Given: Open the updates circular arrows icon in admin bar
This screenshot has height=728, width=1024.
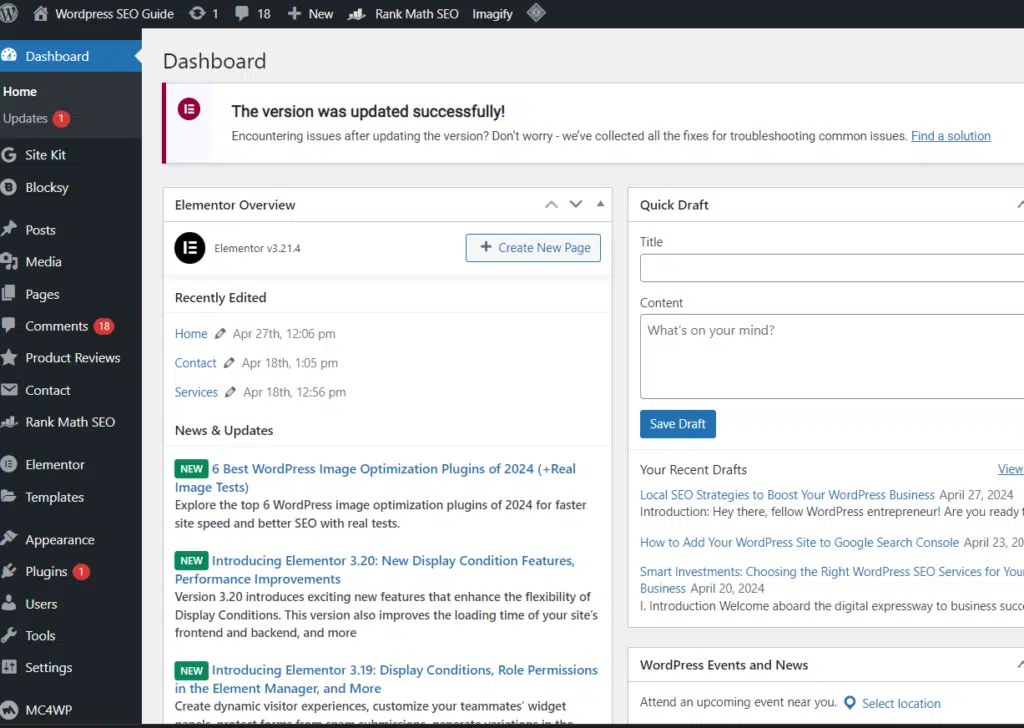Looking at the screenshot, I should [197, 14].
